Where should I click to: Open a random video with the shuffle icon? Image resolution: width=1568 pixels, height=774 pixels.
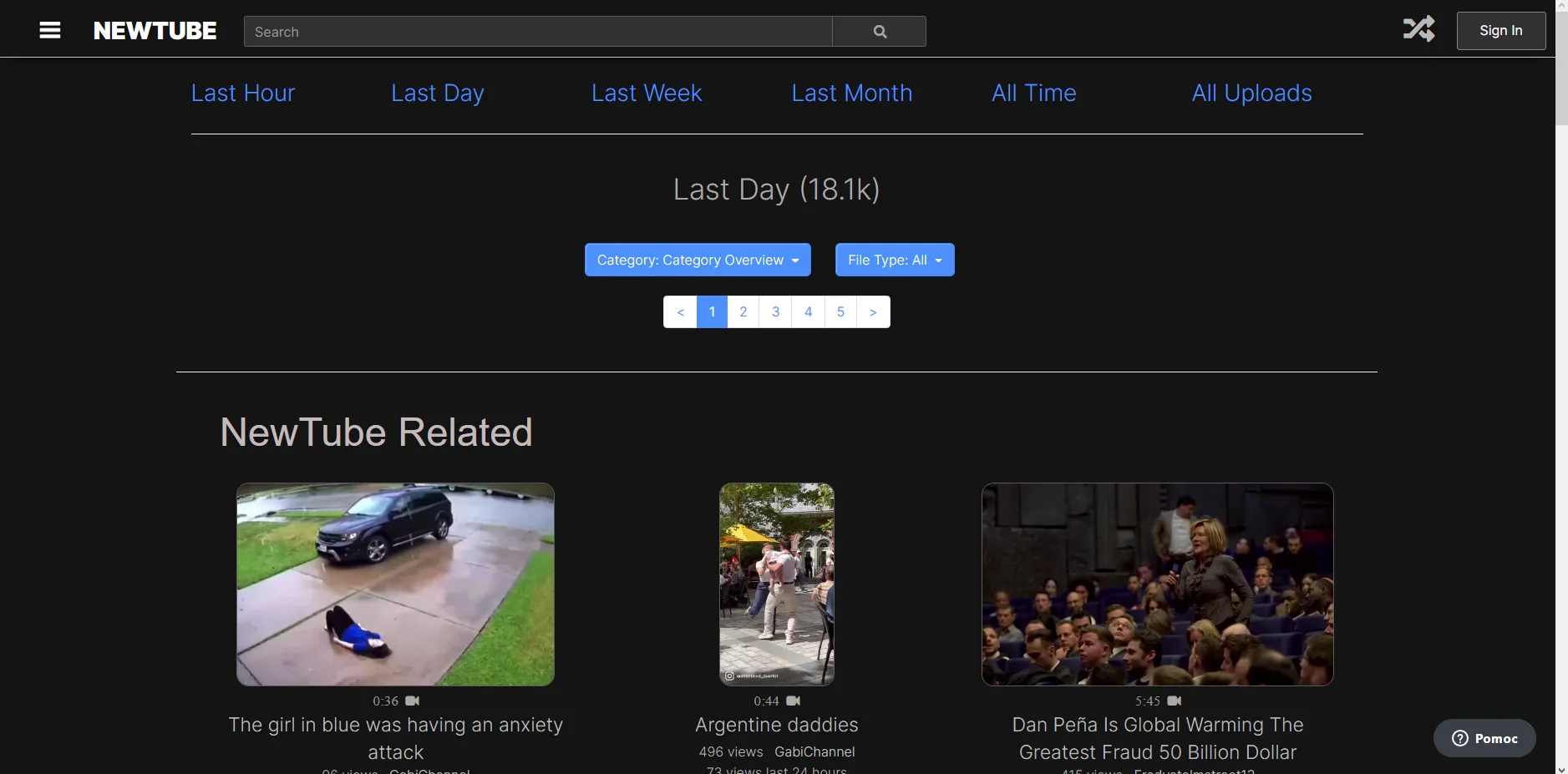click(1419, 28)
